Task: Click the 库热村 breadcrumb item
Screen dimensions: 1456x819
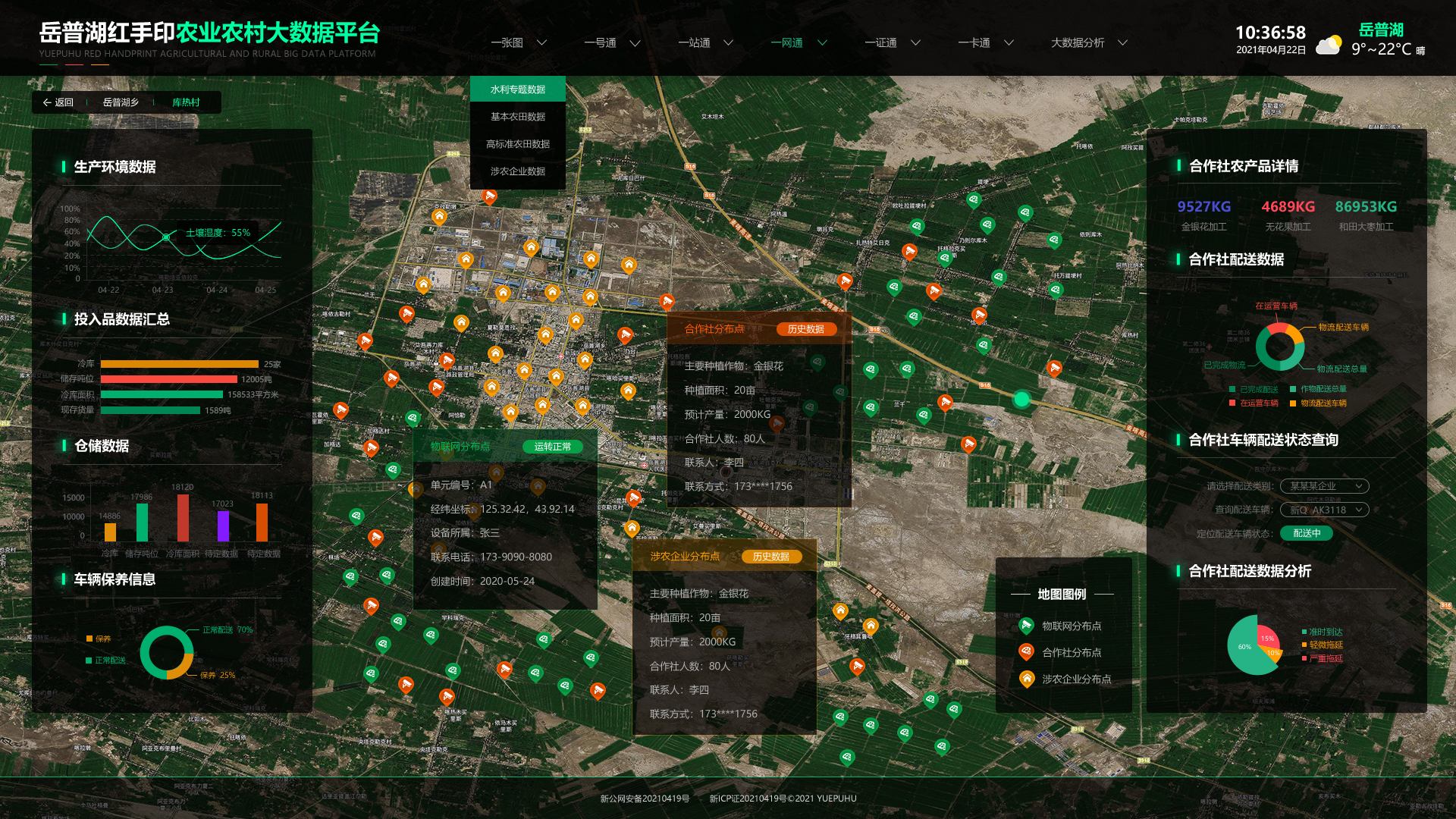Action: click(186, 102)
